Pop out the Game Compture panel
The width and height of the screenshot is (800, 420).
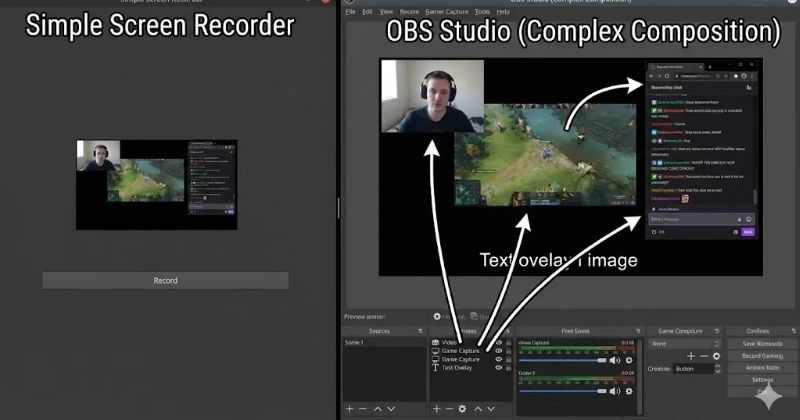point(717,331)
